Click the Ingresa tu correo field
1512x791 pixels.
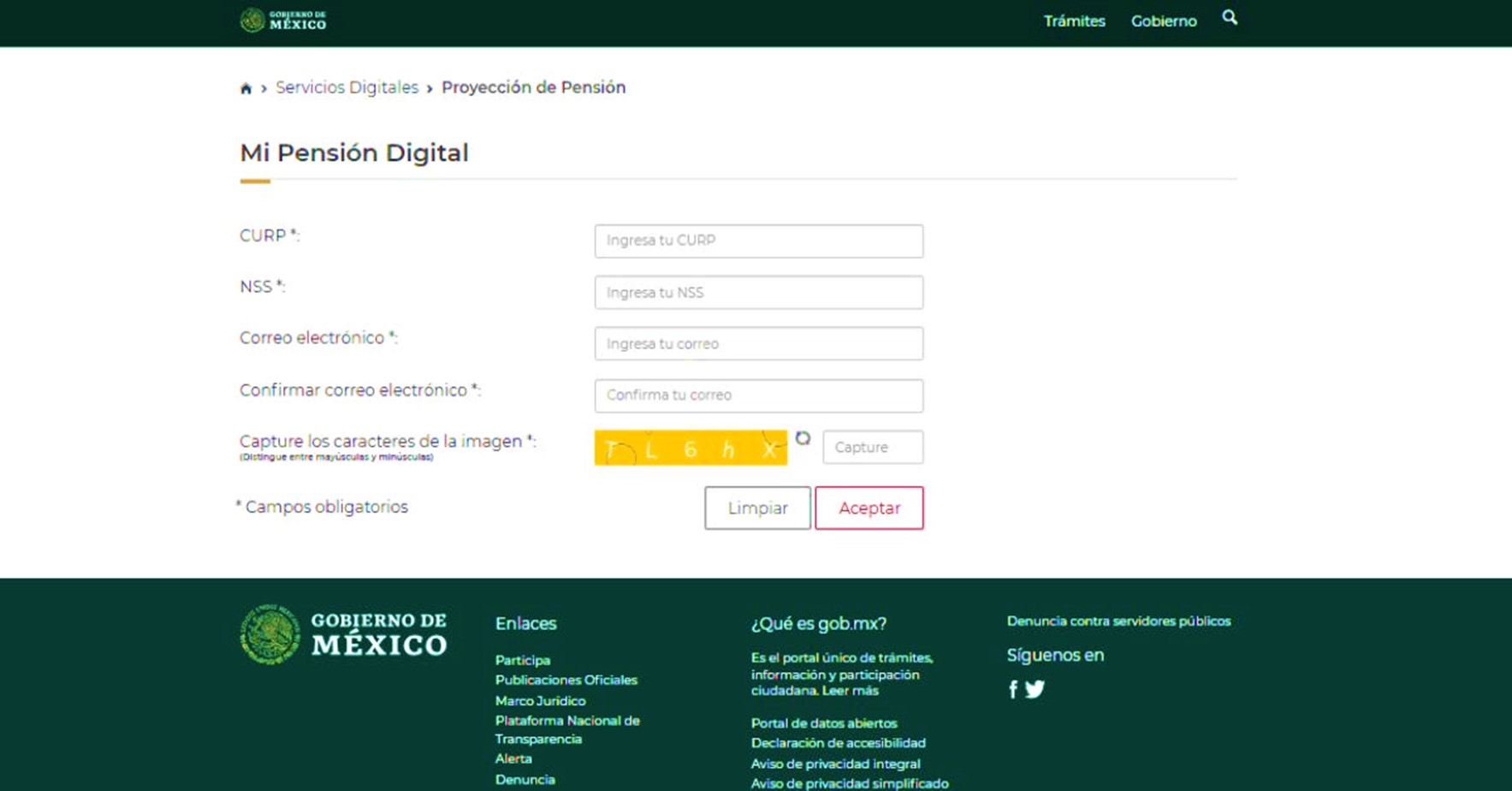point(759,343)
